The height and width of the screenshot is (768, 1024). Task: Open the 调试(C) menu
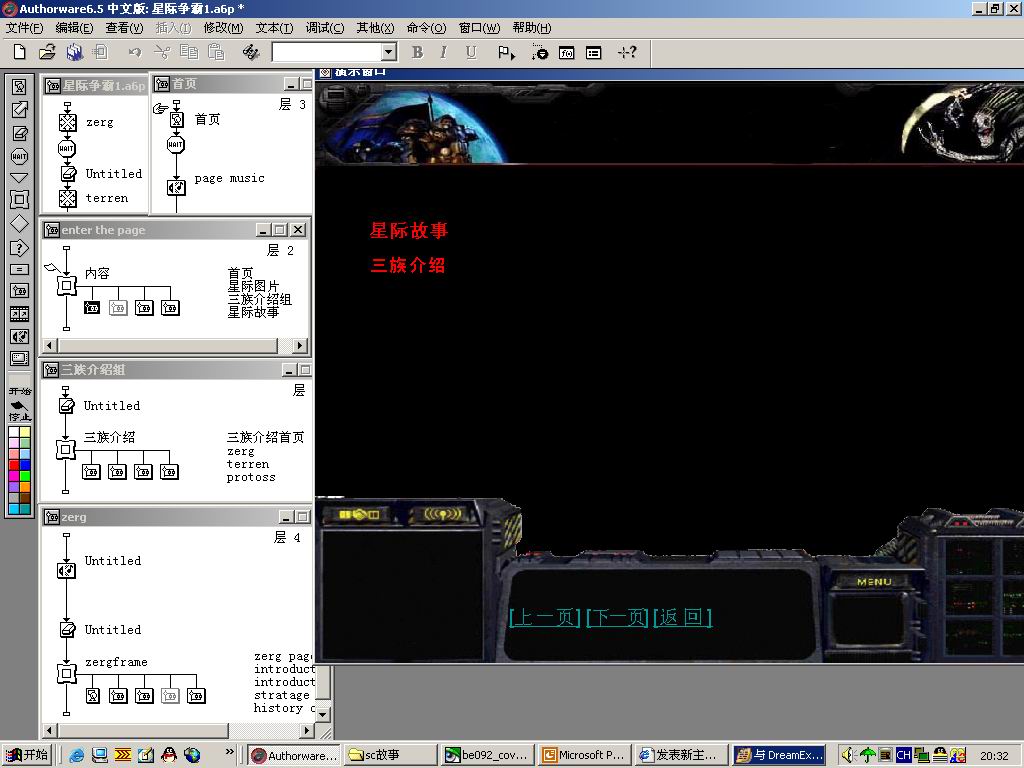click(x=325, y=27)
